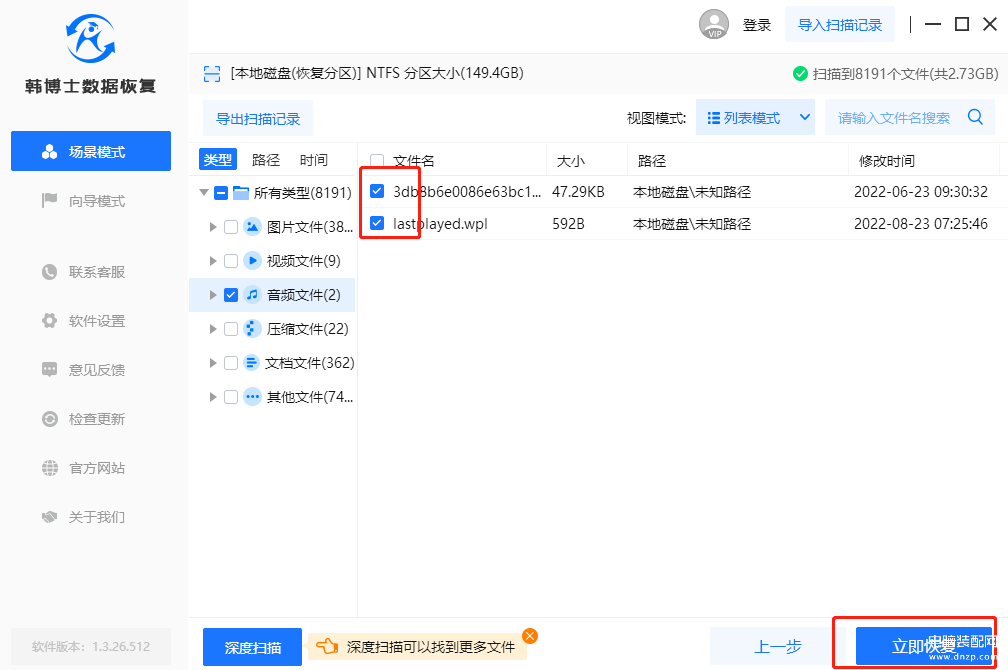This screenshot has height=670, width=1008.
Task: Uncheck the 音频文件(2) checkbox
Action: coord(231,294)
